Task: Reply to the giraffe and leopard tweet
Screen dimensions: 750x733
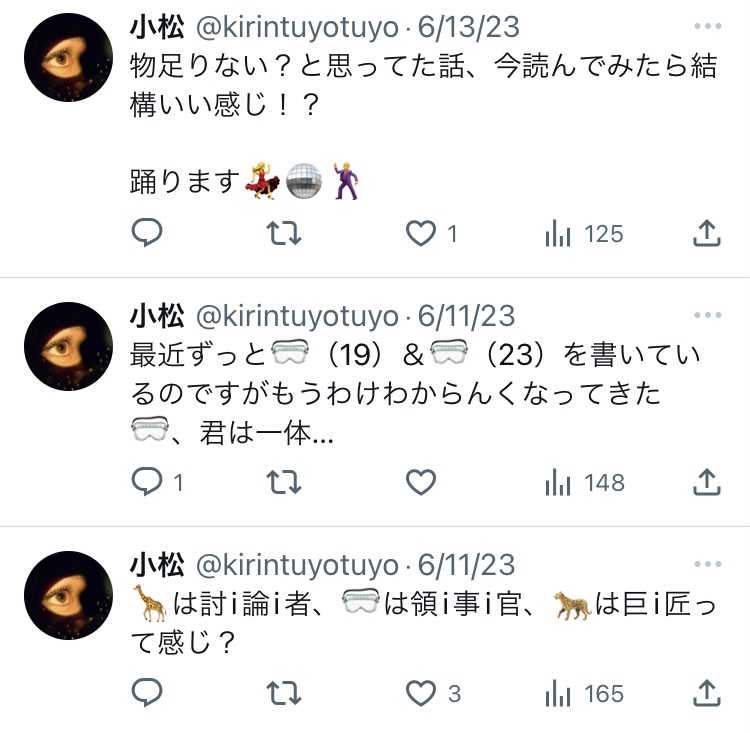Action: click(x=147, y=692)
